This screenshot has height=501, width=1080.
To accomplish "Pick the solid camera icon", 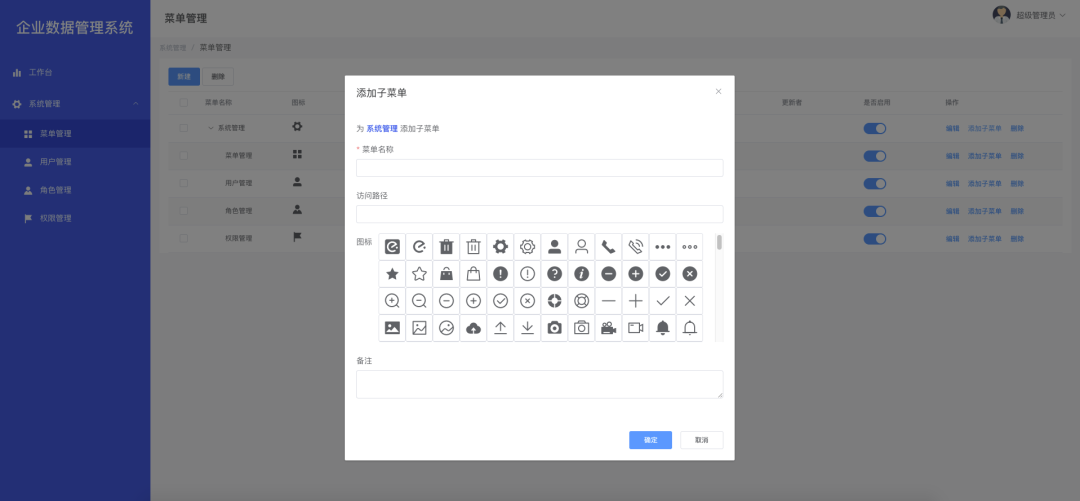I will [x=554, y=328].
